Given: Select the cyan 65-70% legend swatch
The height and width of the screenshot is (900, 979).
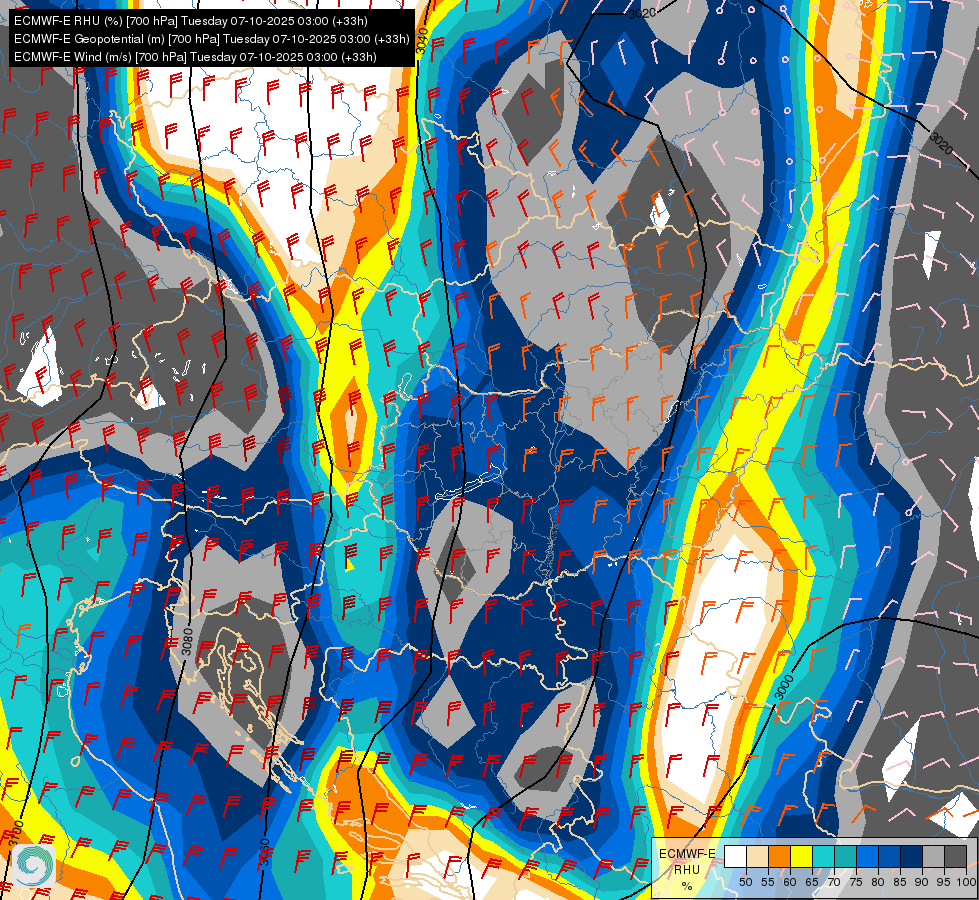Looking at the screenshot, I should (824, 856).
